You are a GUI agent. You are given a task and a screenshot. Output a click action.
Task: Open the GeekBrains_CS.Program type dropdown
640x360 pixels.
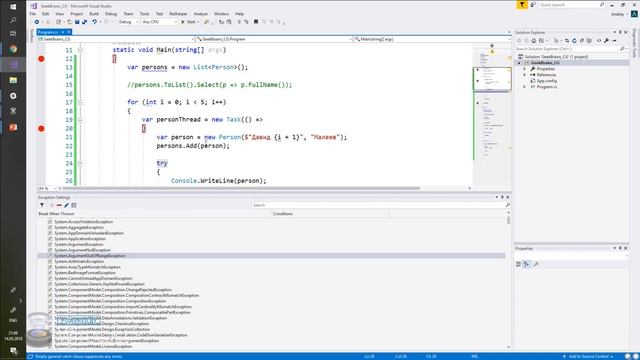coord(273,39)
